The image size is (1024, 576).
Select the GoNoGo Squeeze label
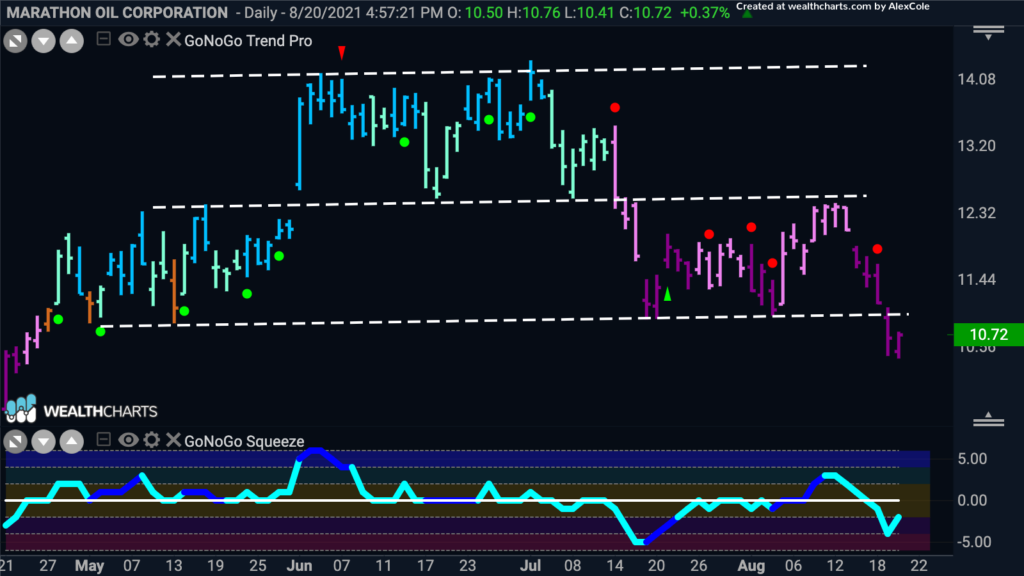pos(244,441)
